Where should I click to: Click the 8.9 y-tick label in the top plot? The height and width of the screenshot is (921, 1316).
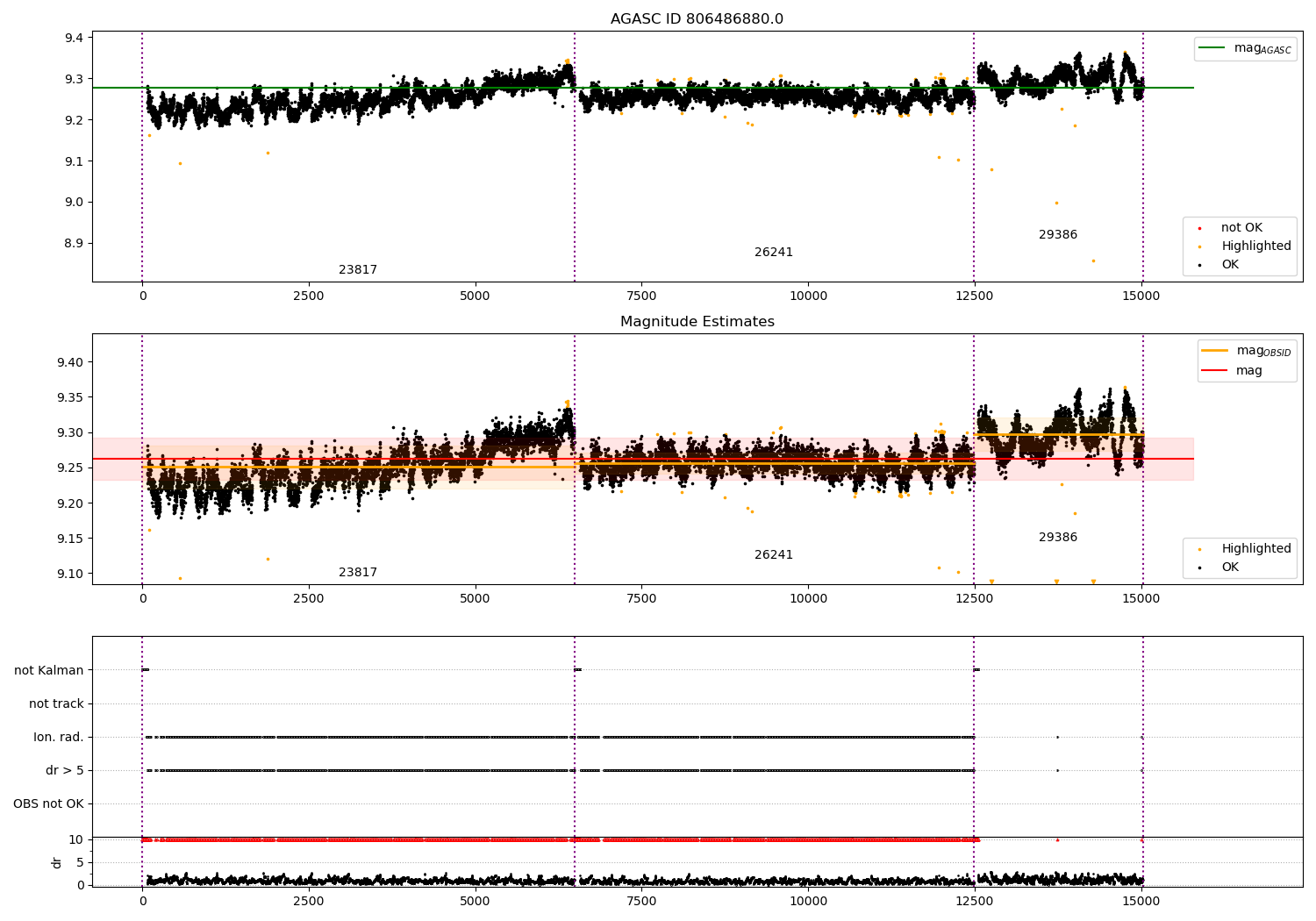(x=74, y=244)
